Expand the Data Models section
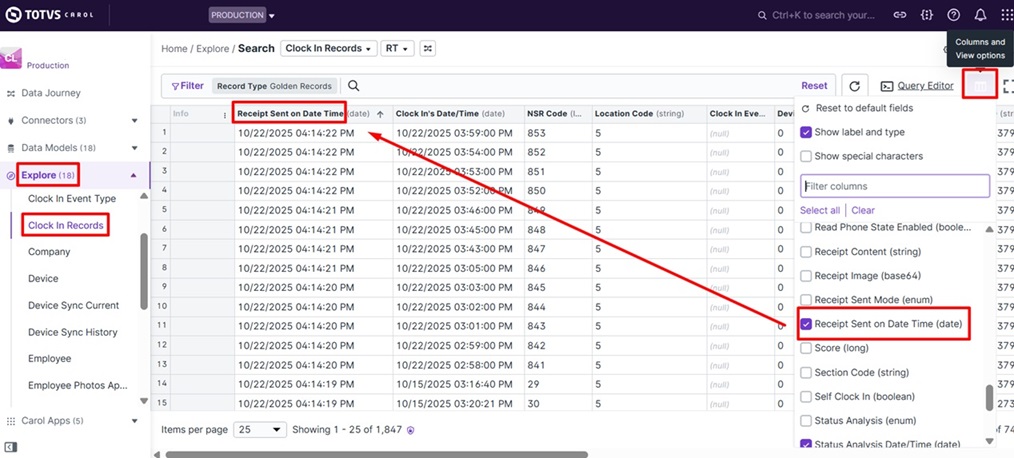Viewport: 1014px width, 458px height. [x=135, y=147]
